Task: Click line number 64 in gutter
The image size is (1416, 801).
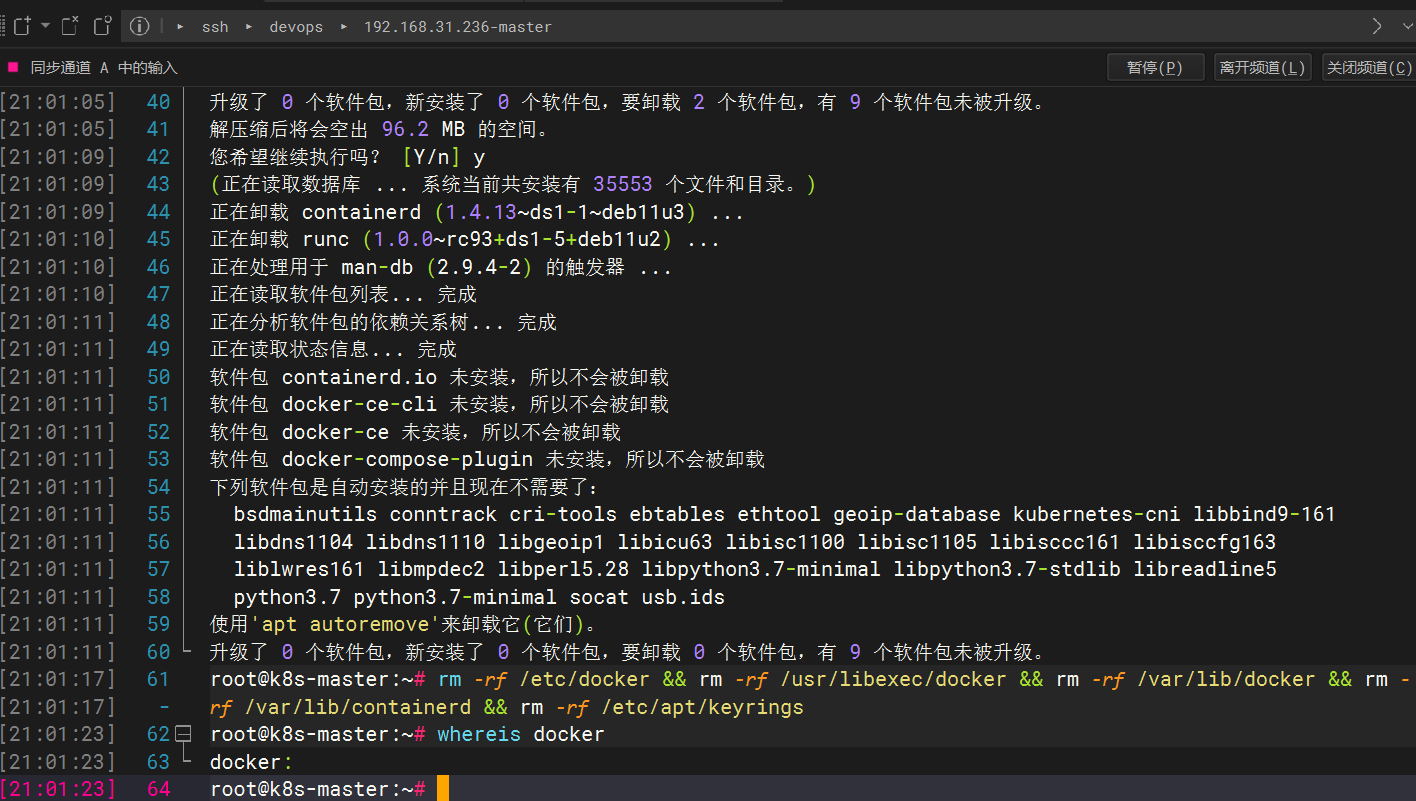Action: (x=158, y=789)
